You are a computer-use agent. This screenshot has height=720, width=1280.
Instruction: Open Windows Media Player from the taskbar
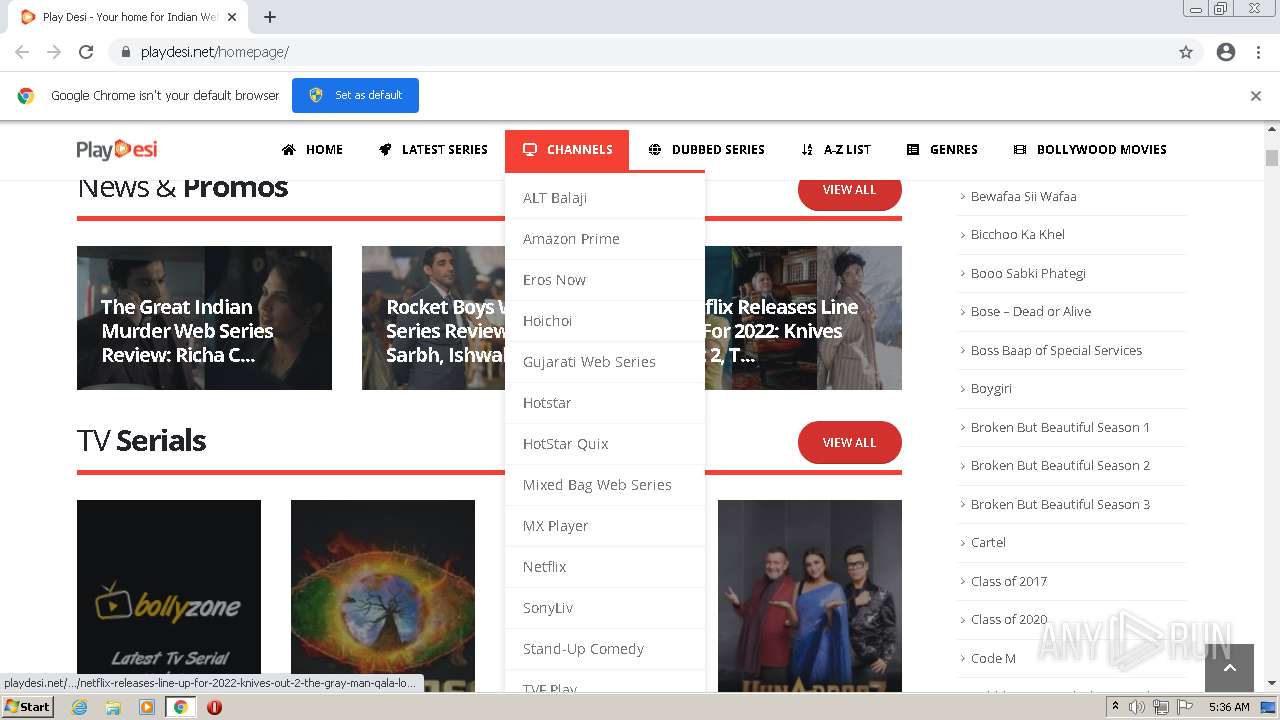pyautogui.click(x=147, y=707)
